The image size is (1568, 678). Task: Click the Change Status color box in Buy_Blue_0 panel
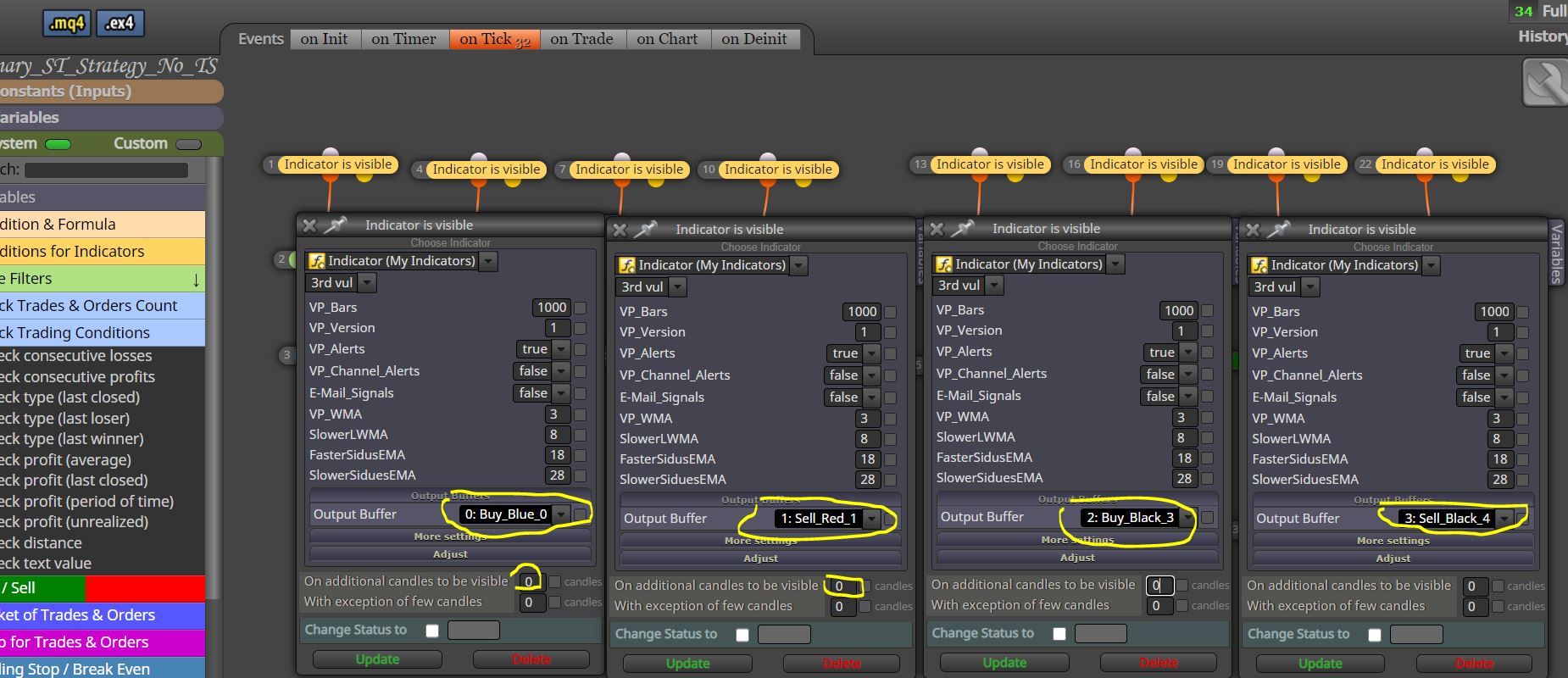tap(474, 631)
